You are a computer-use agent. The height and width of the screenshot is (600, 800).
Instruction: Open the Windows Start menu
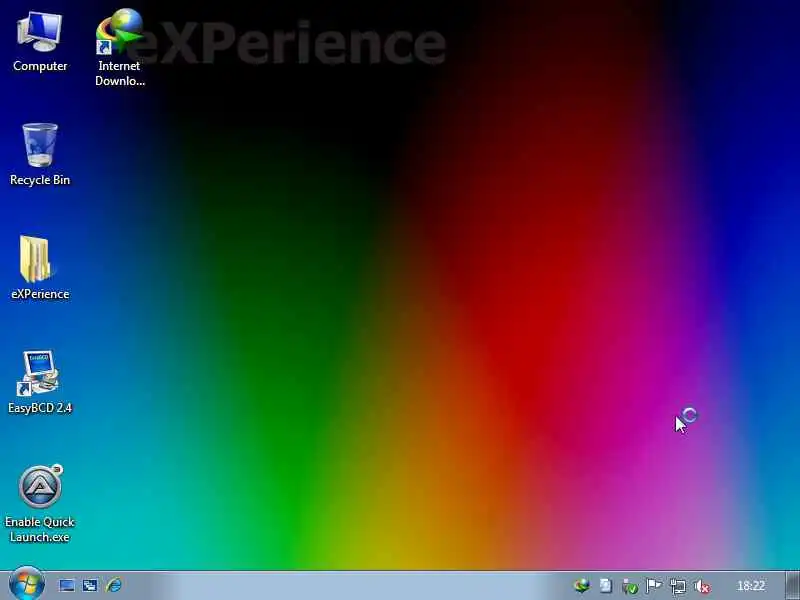27,584
